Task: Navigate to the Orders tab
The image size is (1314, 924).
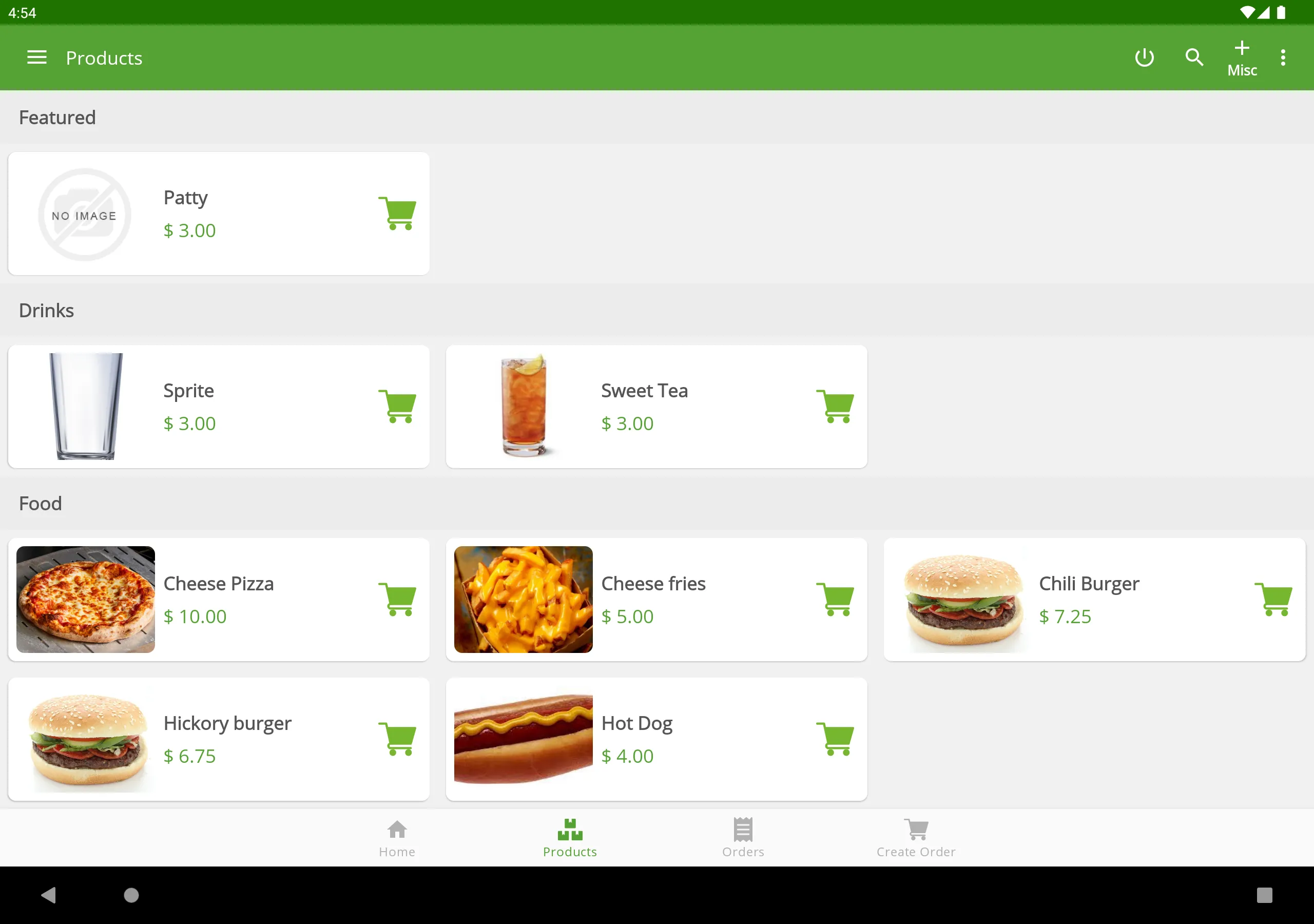Action: pyautogui.click(x=744, y=837)
